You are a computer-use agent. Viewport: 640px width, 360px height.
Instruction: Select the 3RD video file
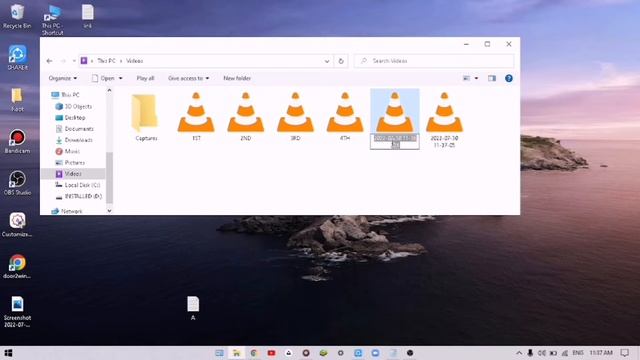tap(295, 117)
